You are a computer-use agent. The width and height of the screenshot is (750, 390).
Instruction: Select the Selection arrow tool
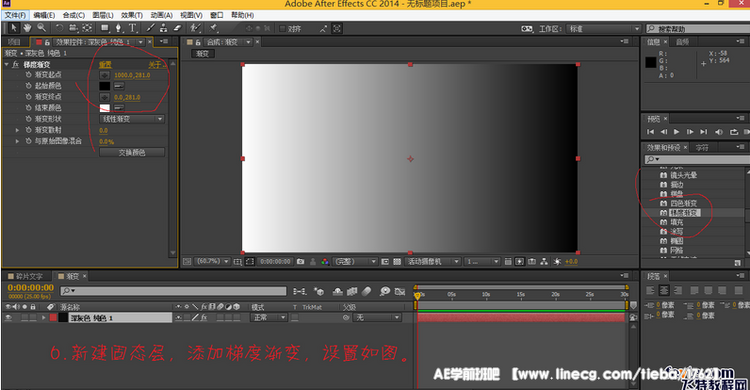[13, 28]
